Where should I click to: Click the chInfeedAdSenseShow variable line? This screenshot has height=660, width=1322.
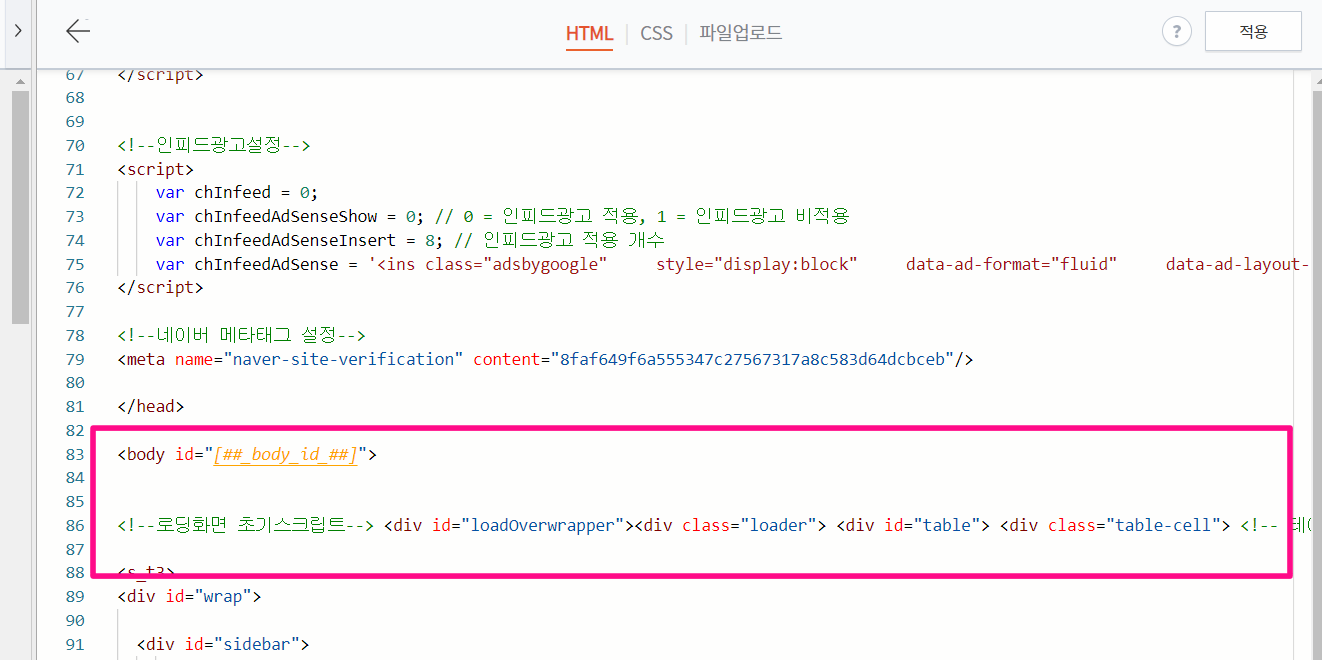(x=502, y=217)
